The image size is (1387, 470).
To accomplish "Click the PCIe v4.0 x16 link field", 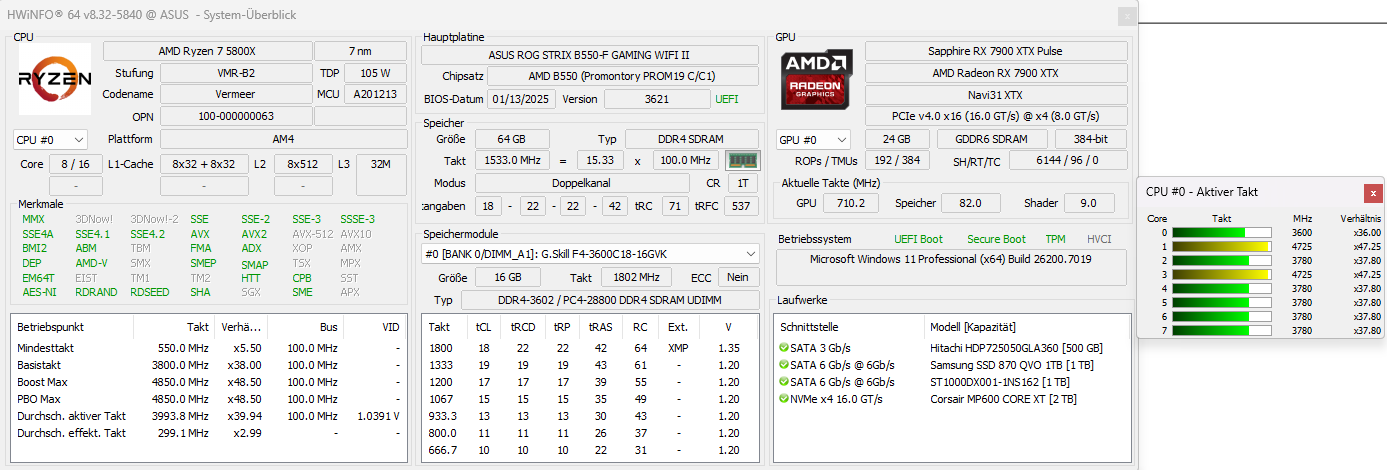I will (x=995, y=116).
